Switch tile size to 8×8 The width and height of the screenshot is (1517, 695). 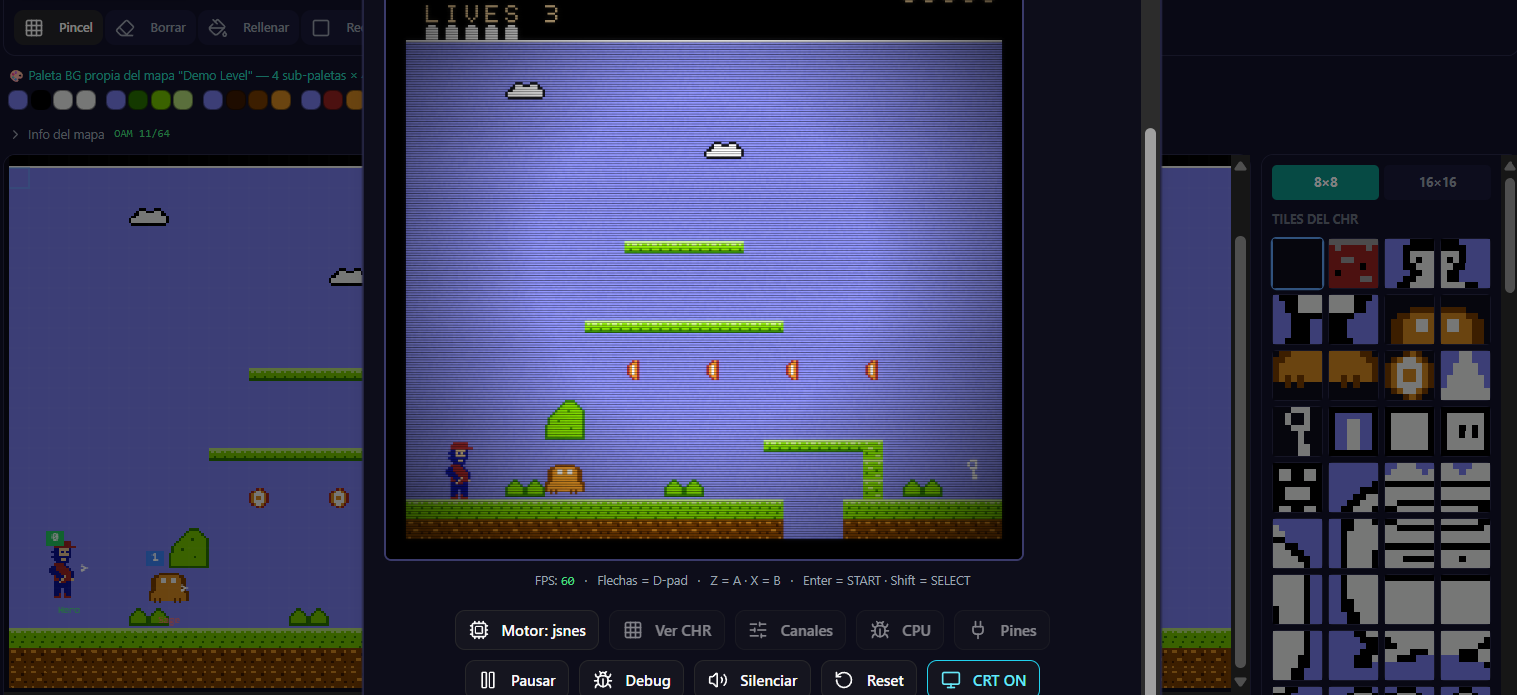(x=1325, y=183)
